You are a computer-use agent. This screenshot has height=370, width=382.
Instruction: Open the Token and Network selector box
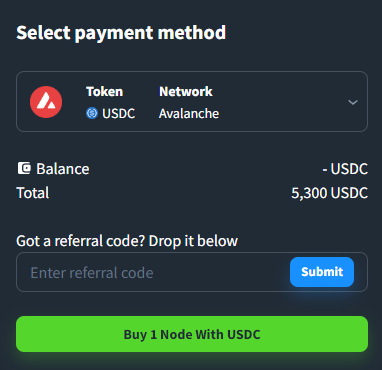point(192,101)
